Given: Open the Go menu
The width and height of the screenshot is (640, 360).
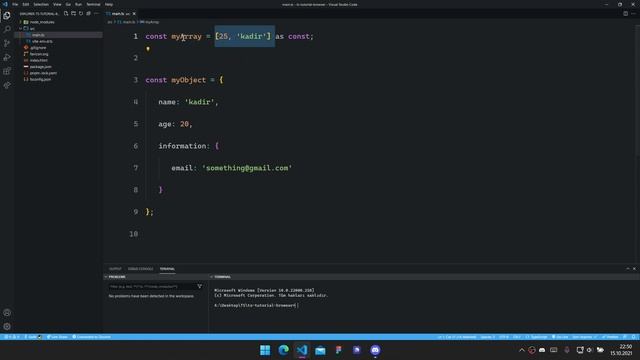Looking at the screenshot, I should pyautogui.click(x=68, y=4).
